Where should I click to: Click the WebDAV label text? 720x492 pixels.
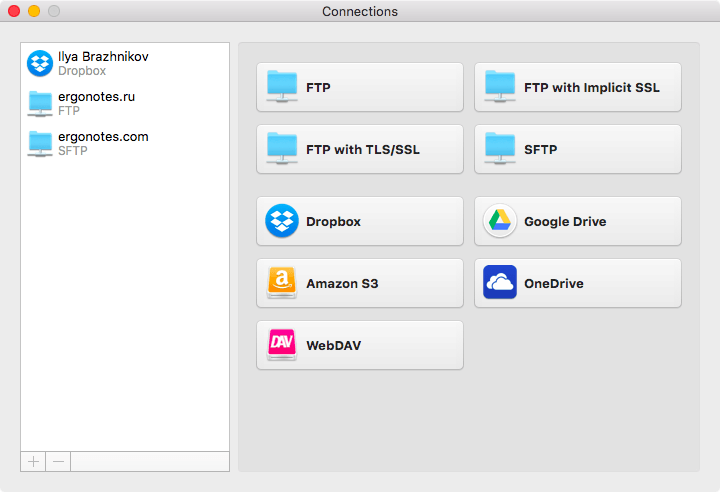click(334, 345)
